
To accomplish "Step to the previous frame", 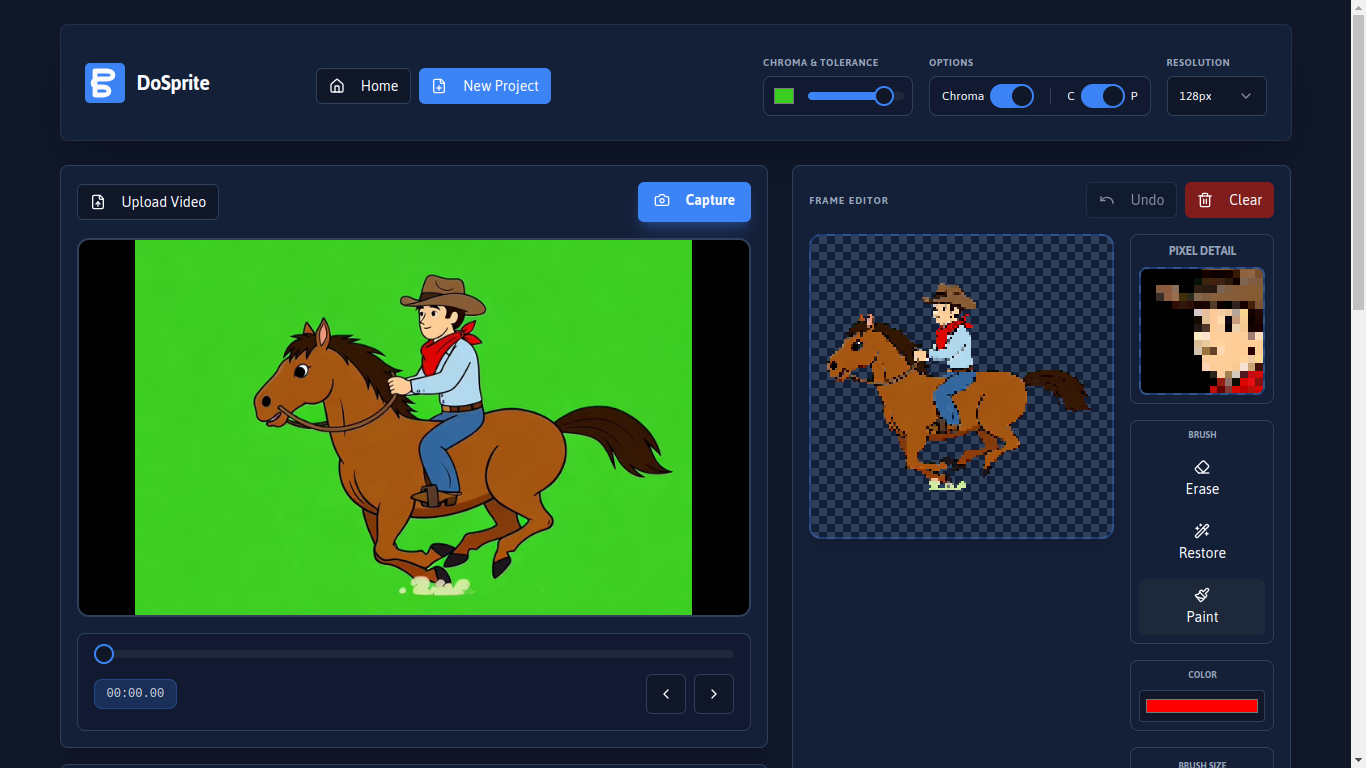I will (x=666, y=694).
